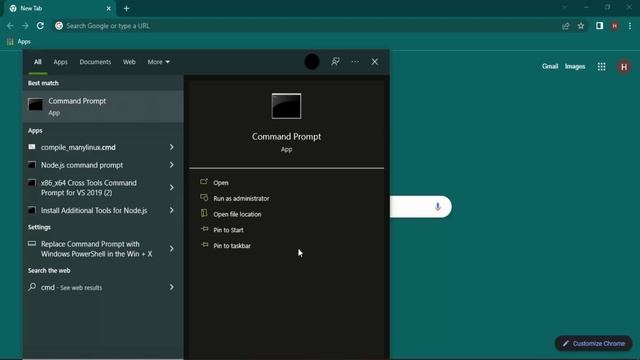Click Google icon in address bar

pos(59,26)
